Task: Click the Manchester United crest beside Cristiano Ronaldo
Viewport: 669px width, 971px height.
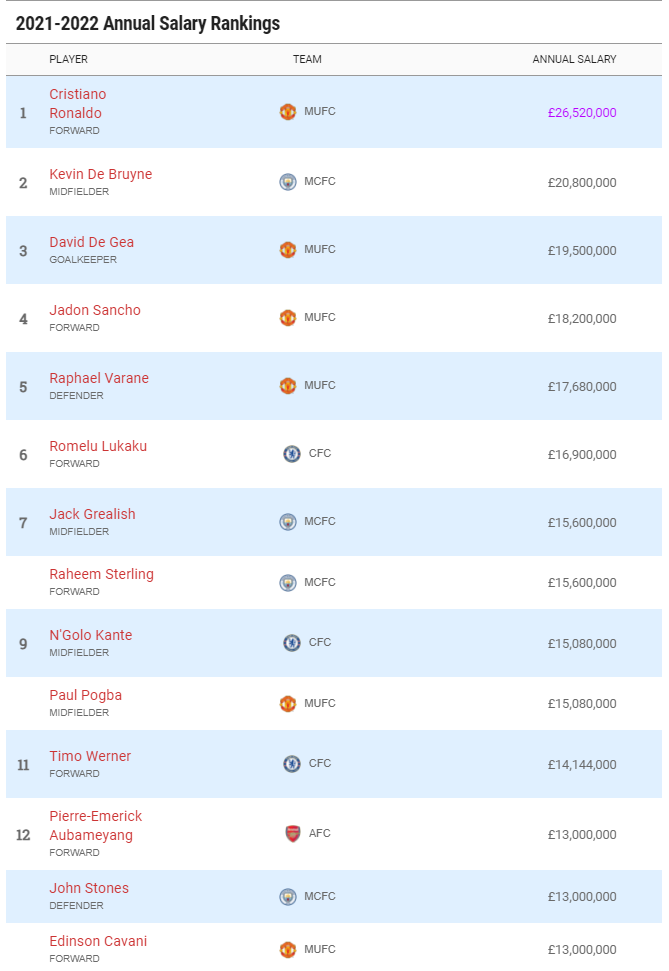Action: point(287,111)
